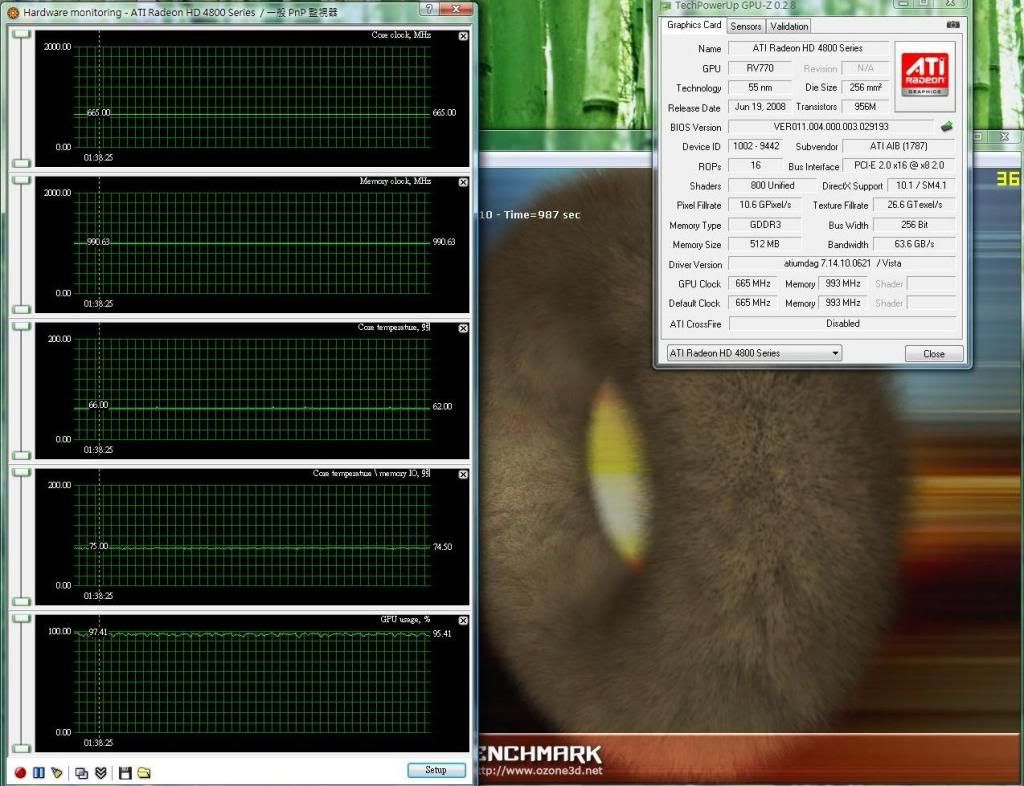Click the DirectX Support field 10.1 / SM4.1
The image size is (1024, 786).
[921, 185]
